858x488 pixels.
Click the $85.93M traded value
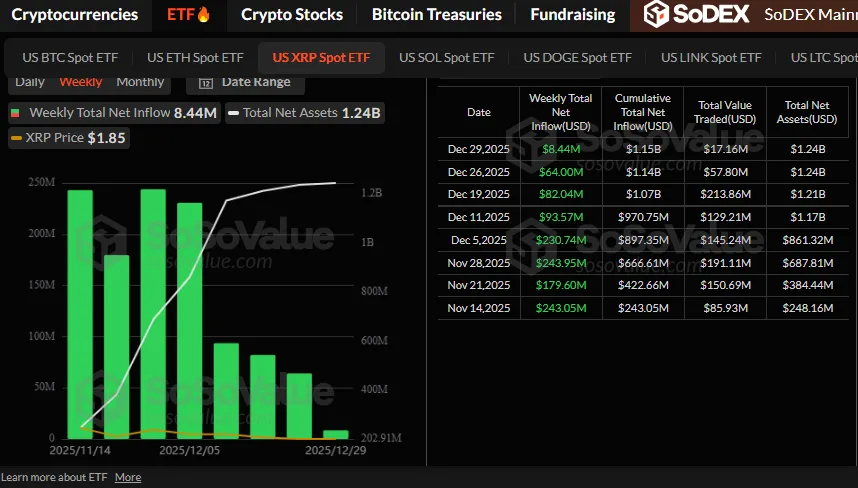(x=726, y=308)
